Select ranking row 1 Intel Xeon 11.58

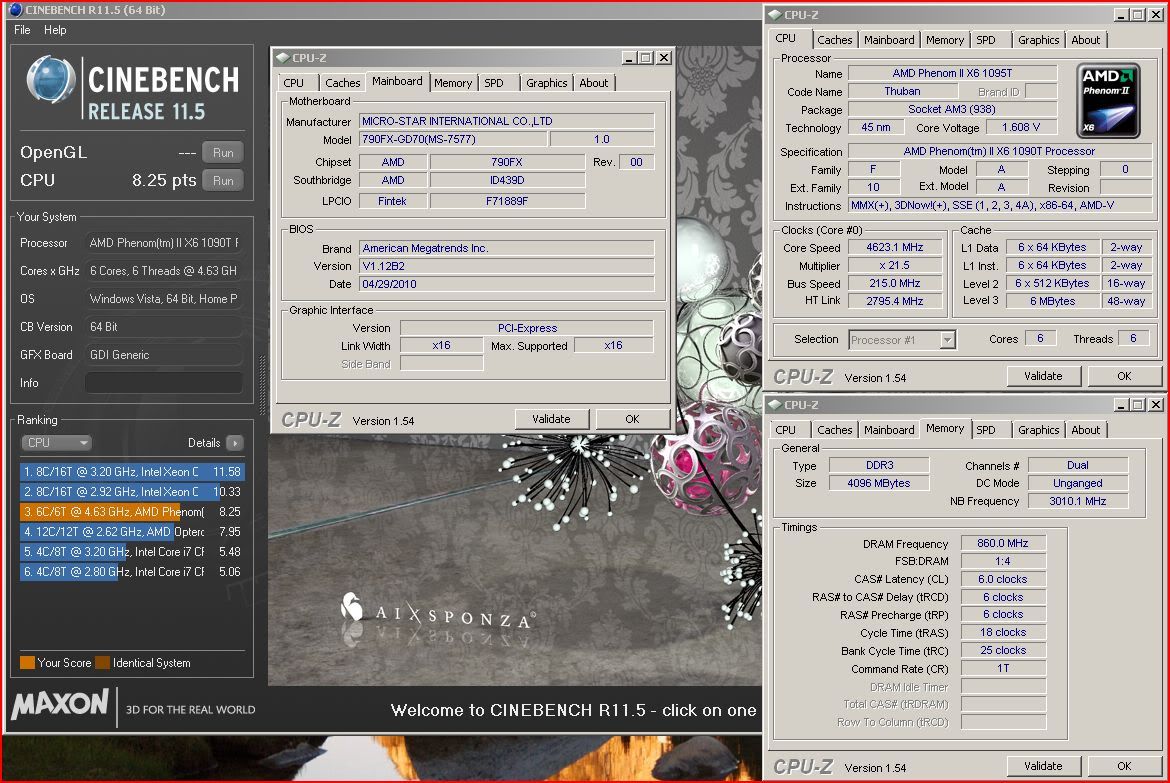coord(132,472)
